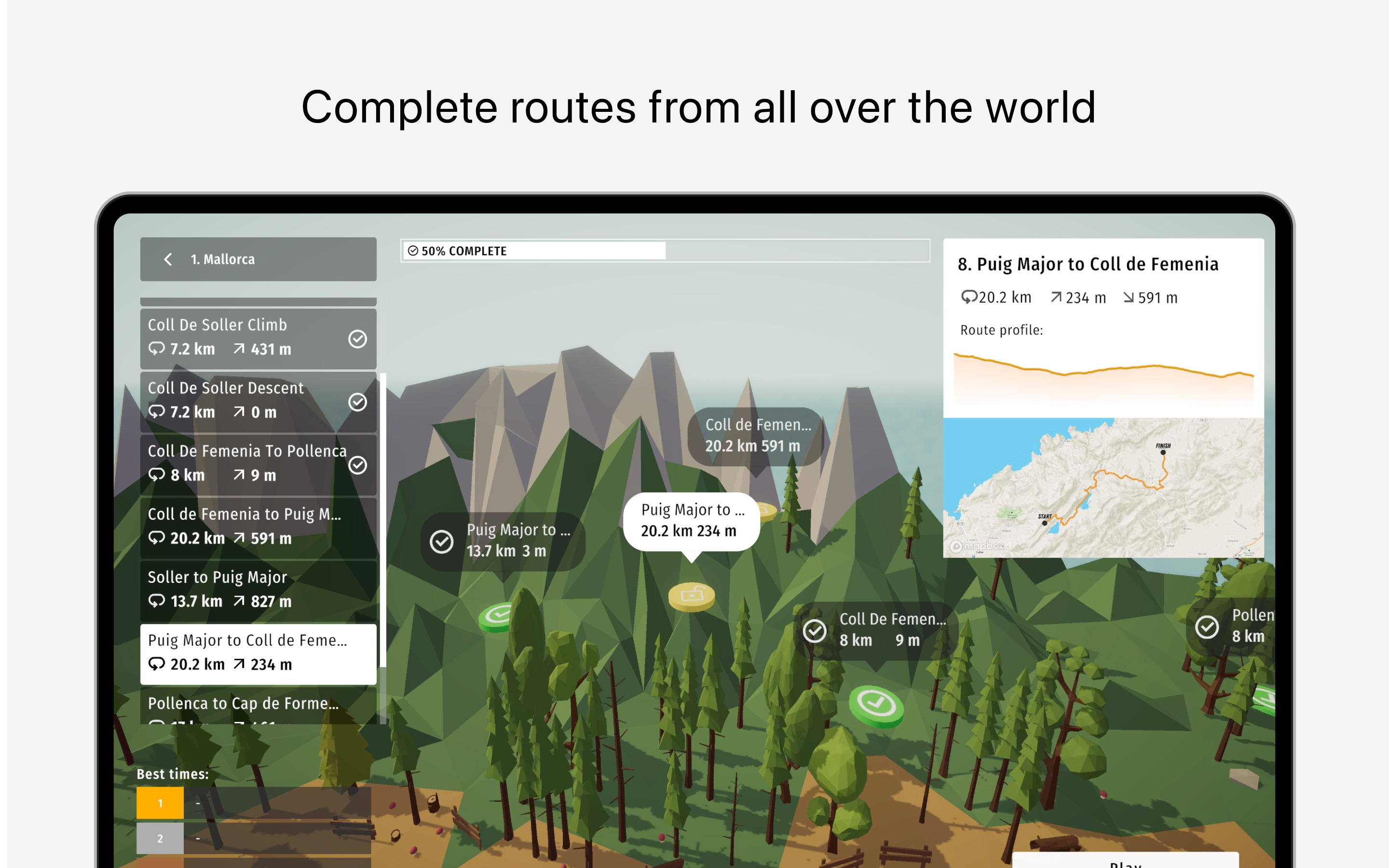Select Puig Major to Coll de Feme... list item

point(259,654)
